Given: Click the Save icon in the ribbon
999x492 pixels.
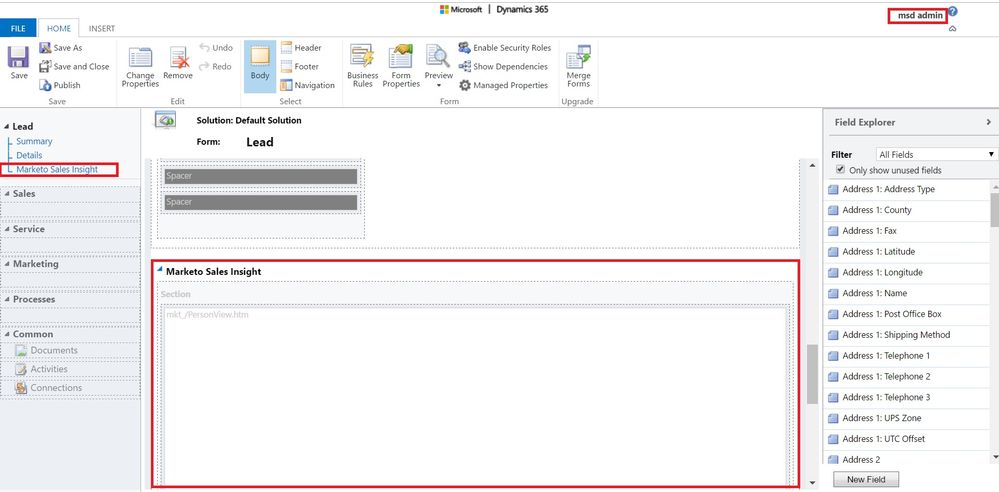Looking at the screenshot, I should [x=18, y=62].
